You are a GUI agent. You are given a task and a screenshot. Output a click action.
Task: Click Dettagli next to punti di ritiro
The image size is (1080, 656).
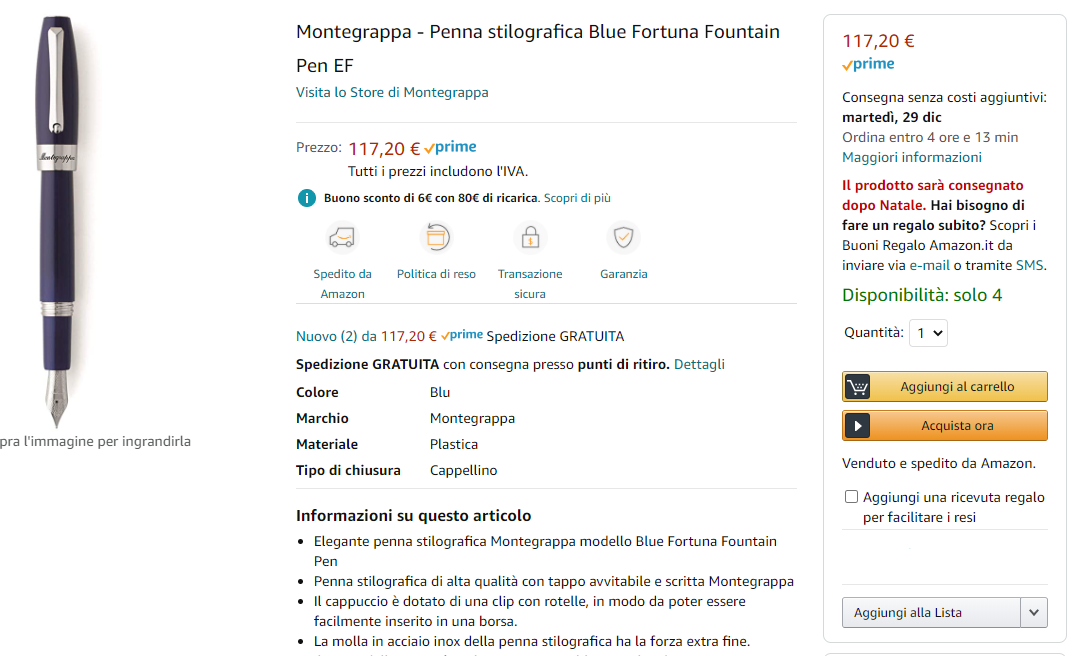pos(699,364)
